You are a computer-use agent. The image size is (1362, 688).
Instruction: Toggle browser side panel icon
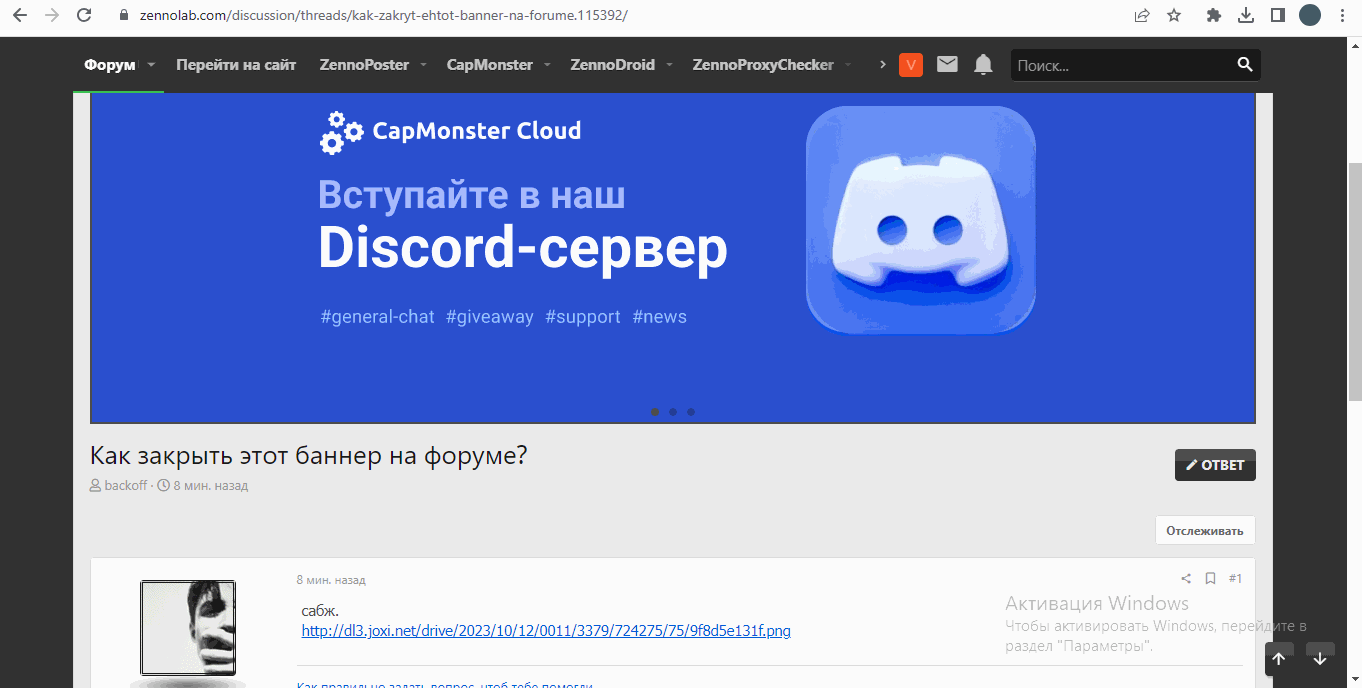point(1278,15)
